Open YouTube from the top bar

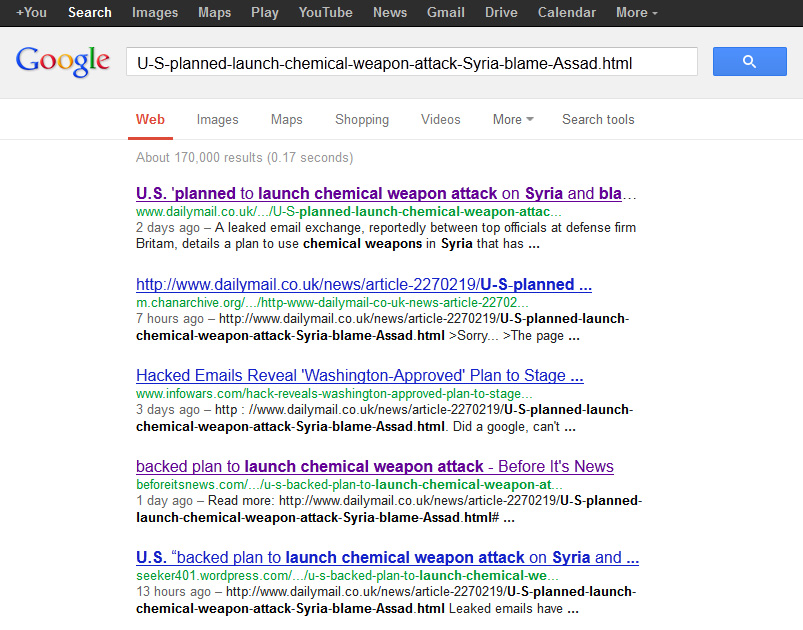(325, 12)
